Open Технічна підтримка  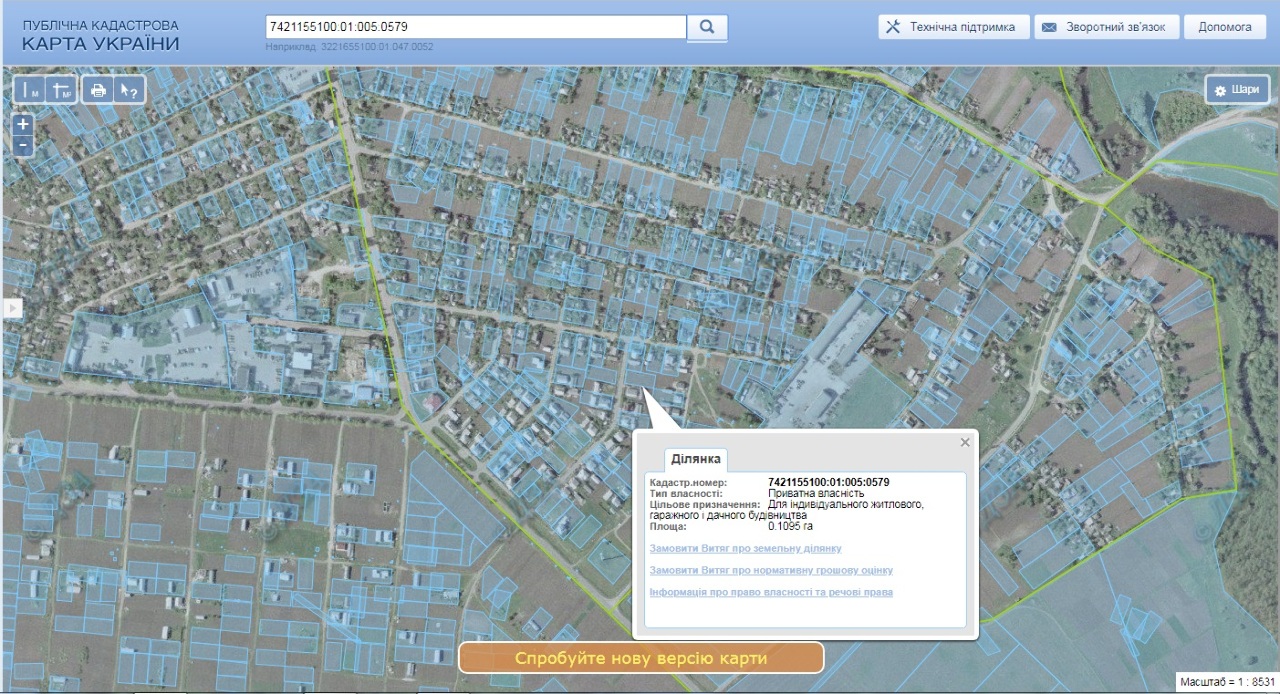pyautogui.click(x=954, y=27)
